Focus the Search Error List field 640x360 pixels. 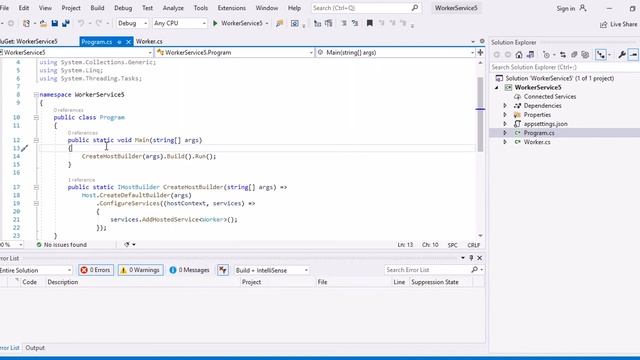point(434,270)
